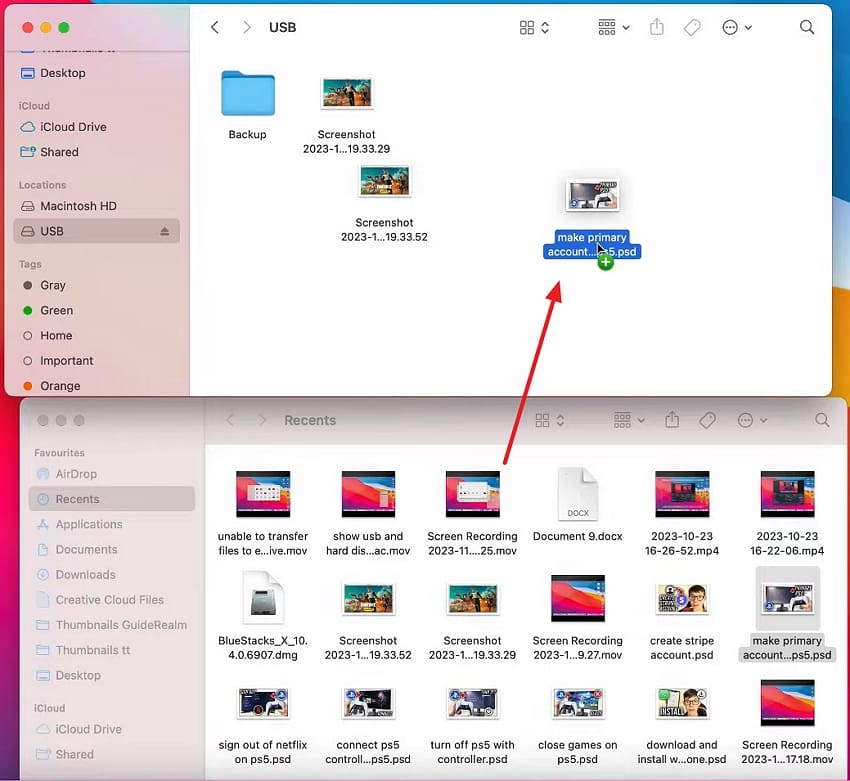The width and height of the screenshot is (850, 781).
Task: Click search icon in Recents window
Action: click(822, 420)
